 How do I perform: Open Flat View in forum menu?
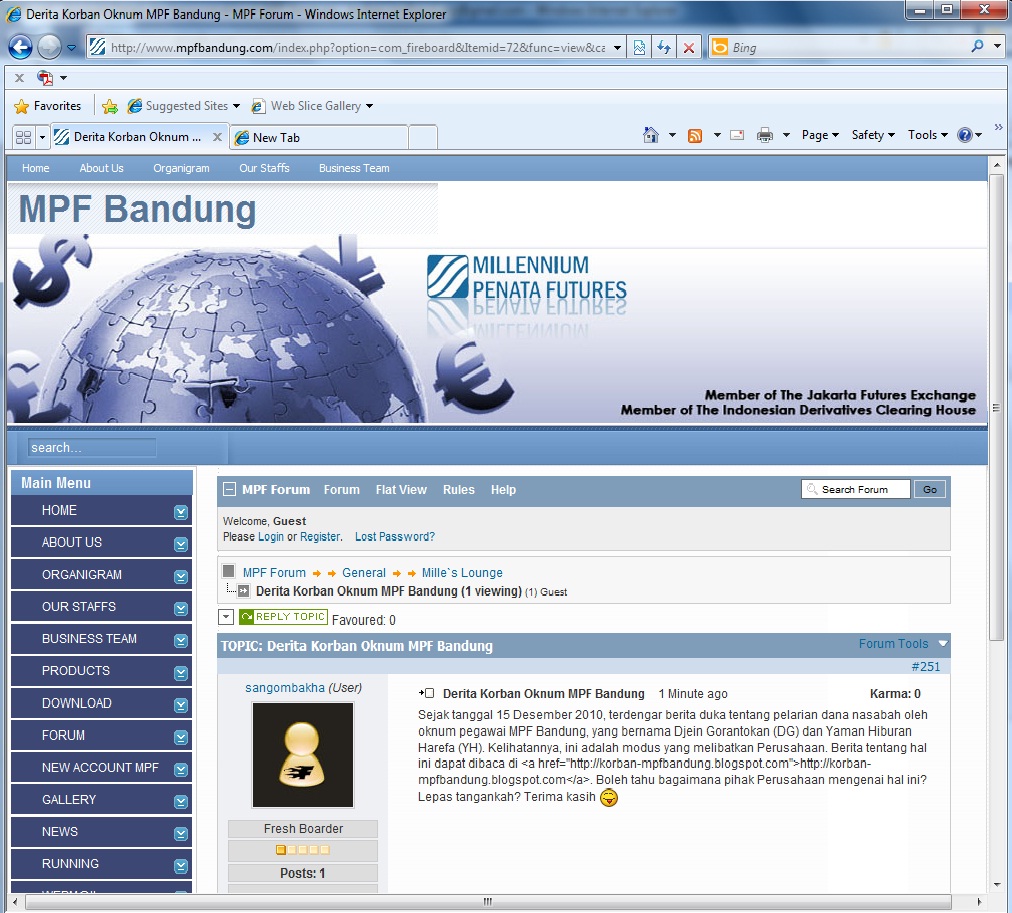(401, 490)
